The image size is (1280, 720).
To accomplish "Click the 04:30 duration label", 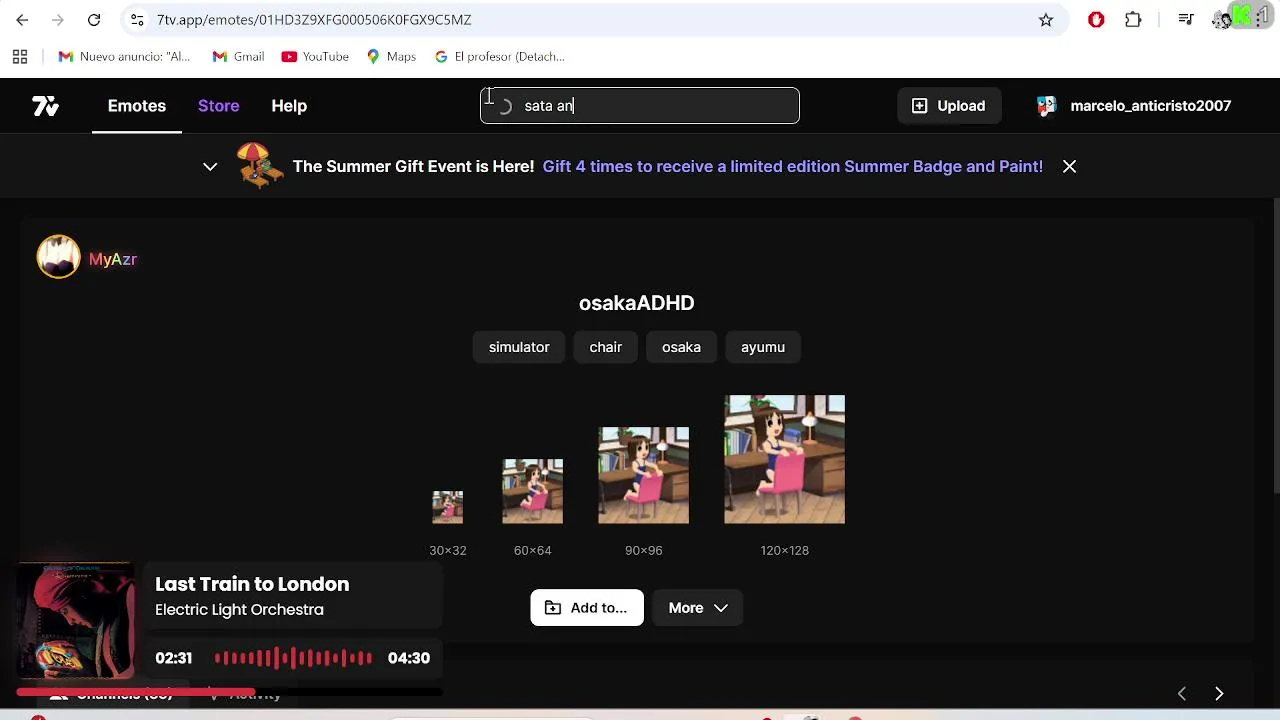I will point(409,658).
